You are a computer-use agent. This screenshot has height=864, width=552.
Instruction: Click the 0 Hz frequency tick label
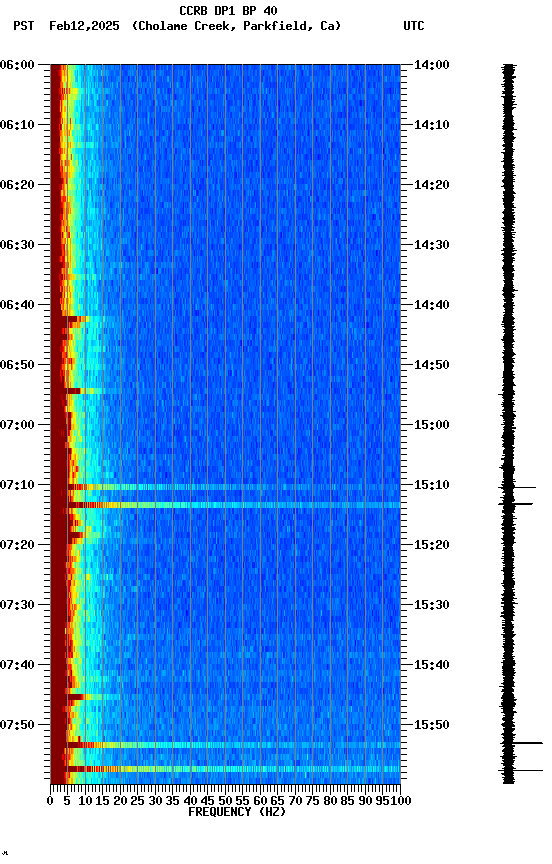(51, 802)
